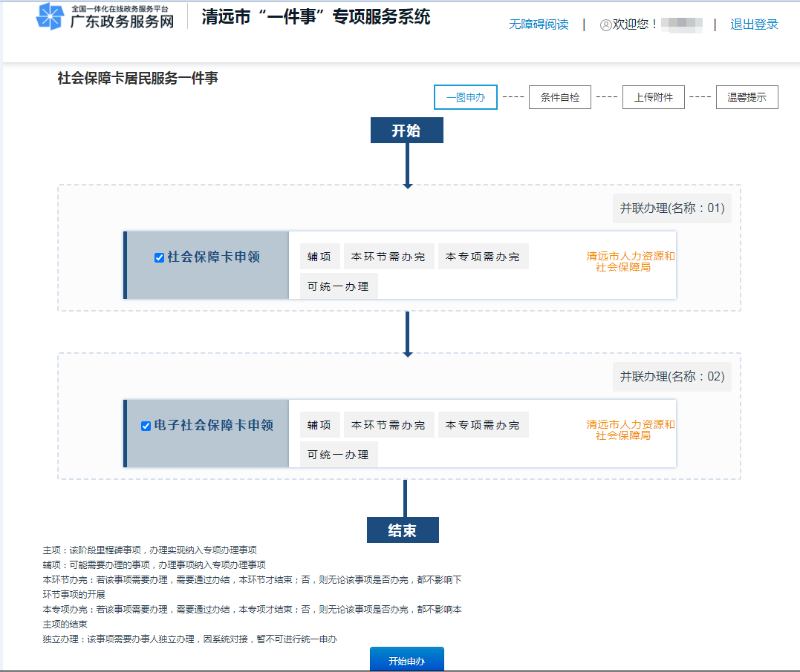Screen dimensions: 800x672
Task: Click the 开始 flowchart node
Action: [406, 131]
